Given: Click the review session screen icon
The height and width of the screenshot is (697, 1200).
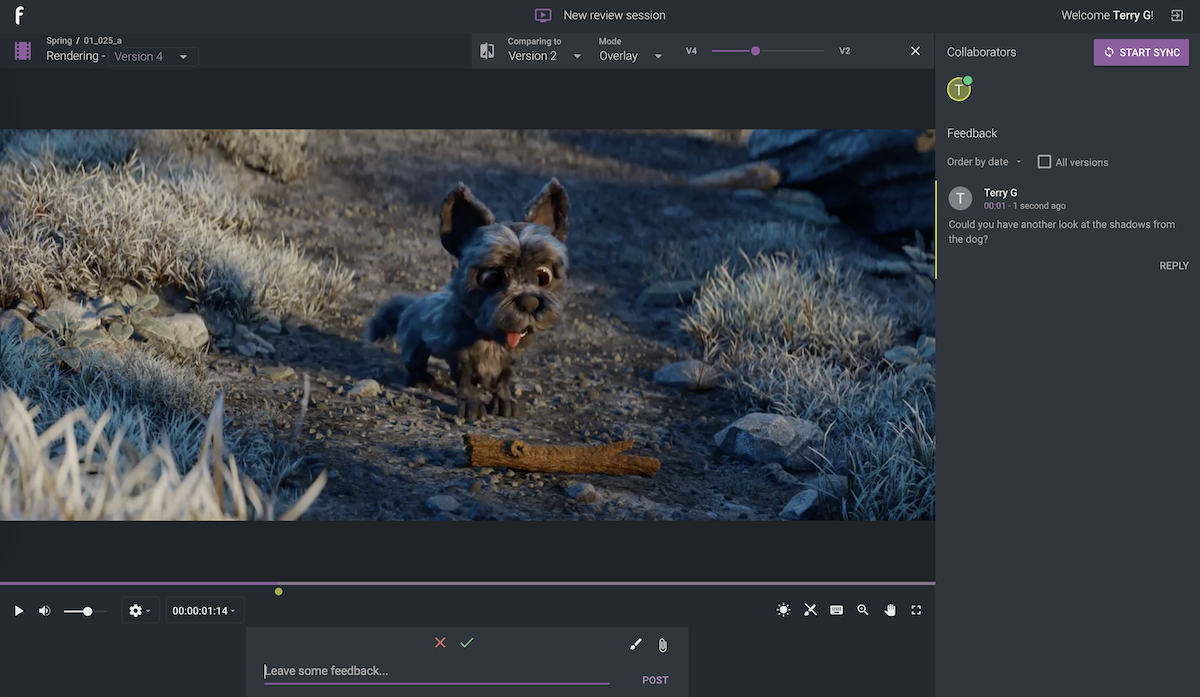Looking at the screenshot, I should pyautogui.click(x=543, y=15).
